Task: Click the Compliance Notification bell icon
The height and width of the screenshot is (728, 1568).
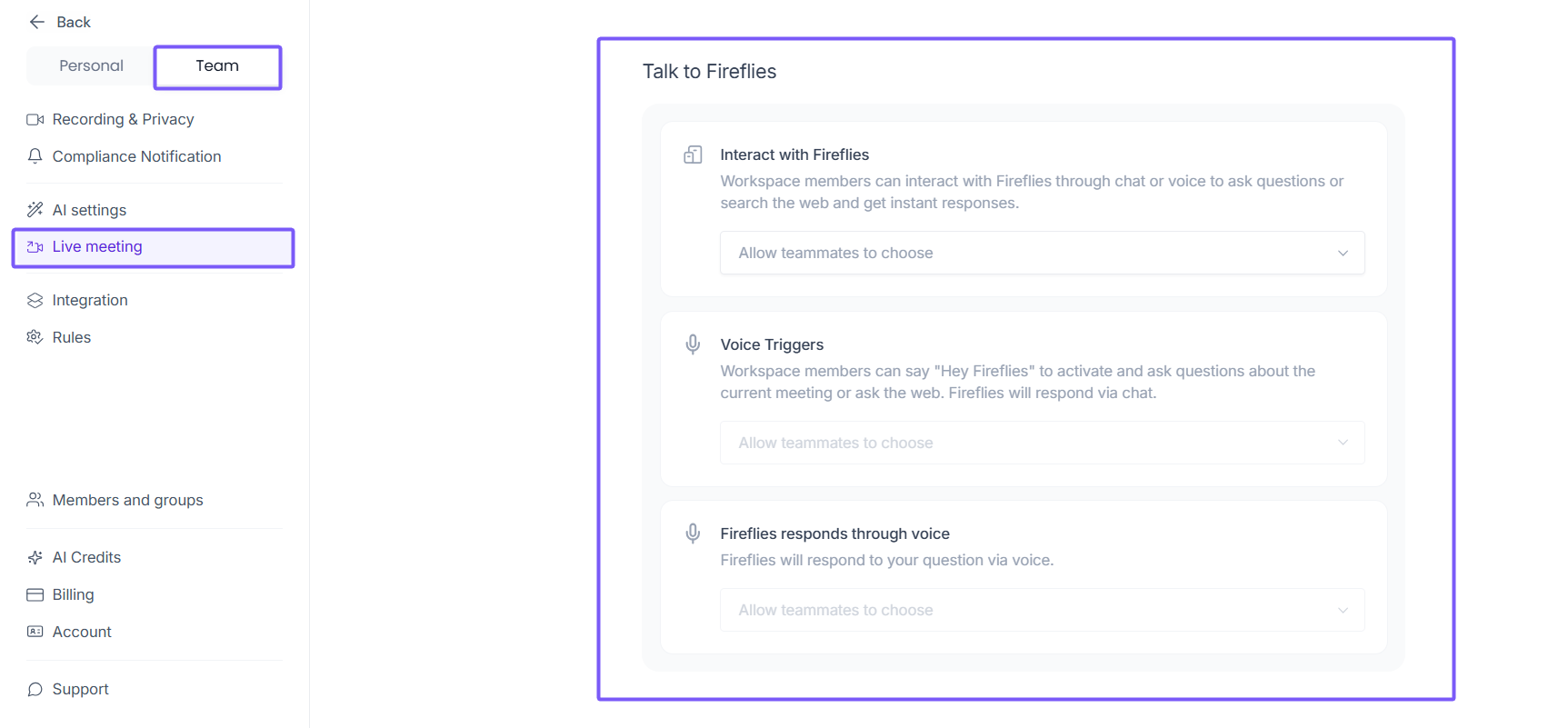Action: point(35,156)
